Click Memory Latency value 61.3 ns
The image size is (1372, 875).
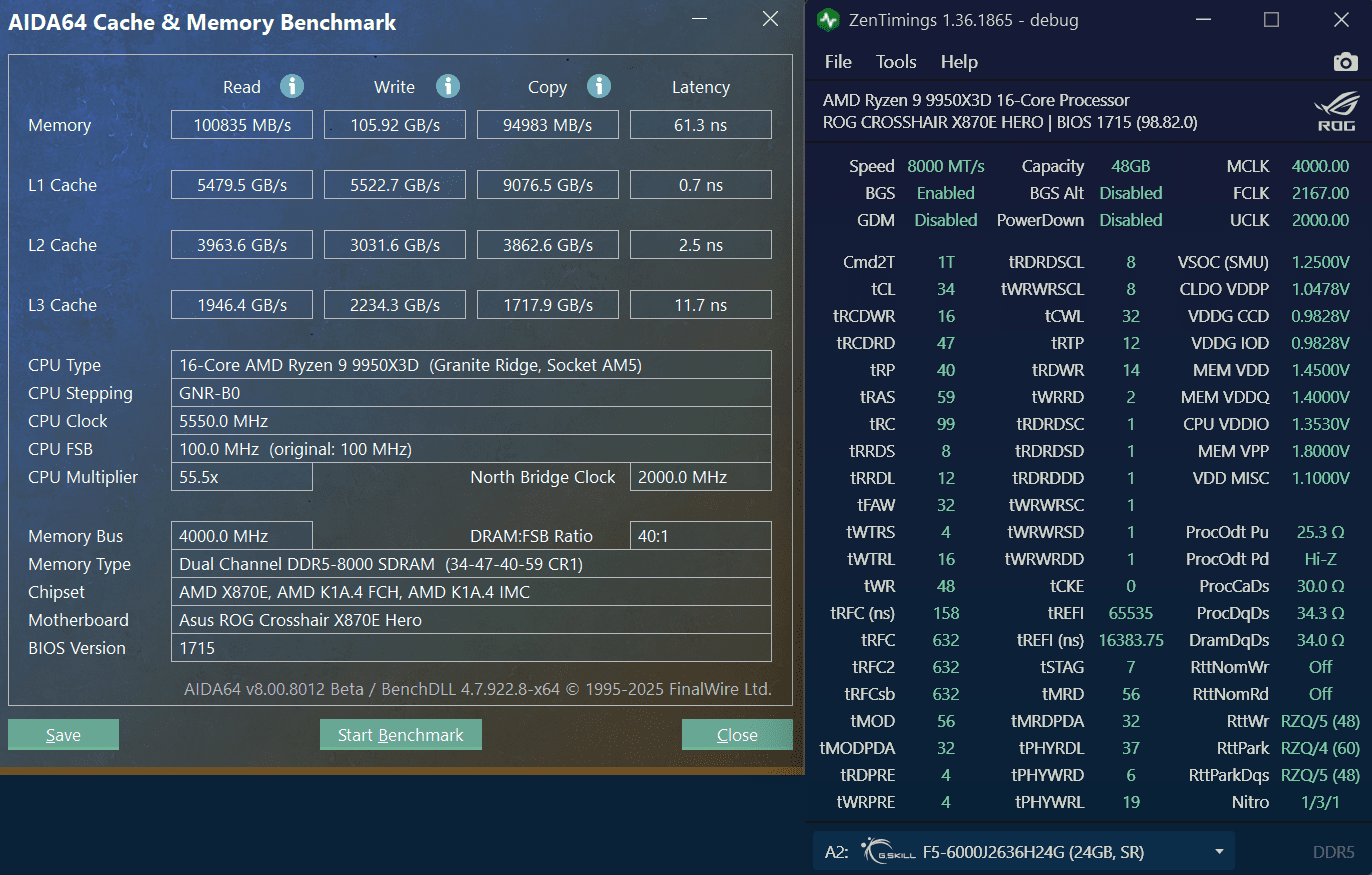[x=700, y=125]
